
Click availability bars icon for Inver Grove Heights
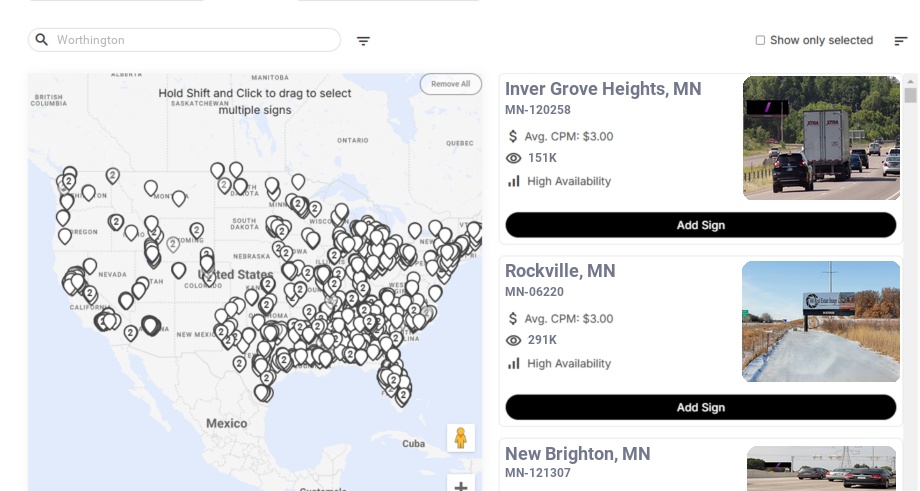coord(514,181)
